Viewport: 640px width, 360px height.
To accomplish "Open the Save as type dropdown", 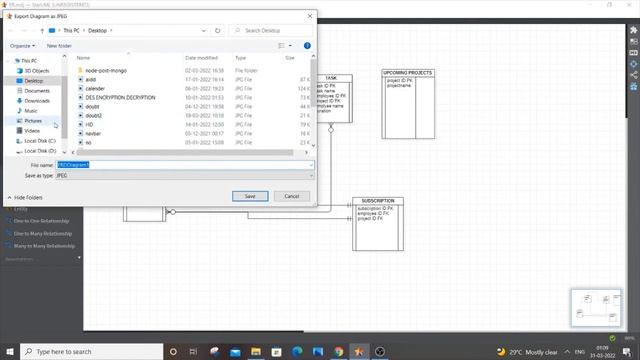I will coord(311,176).
